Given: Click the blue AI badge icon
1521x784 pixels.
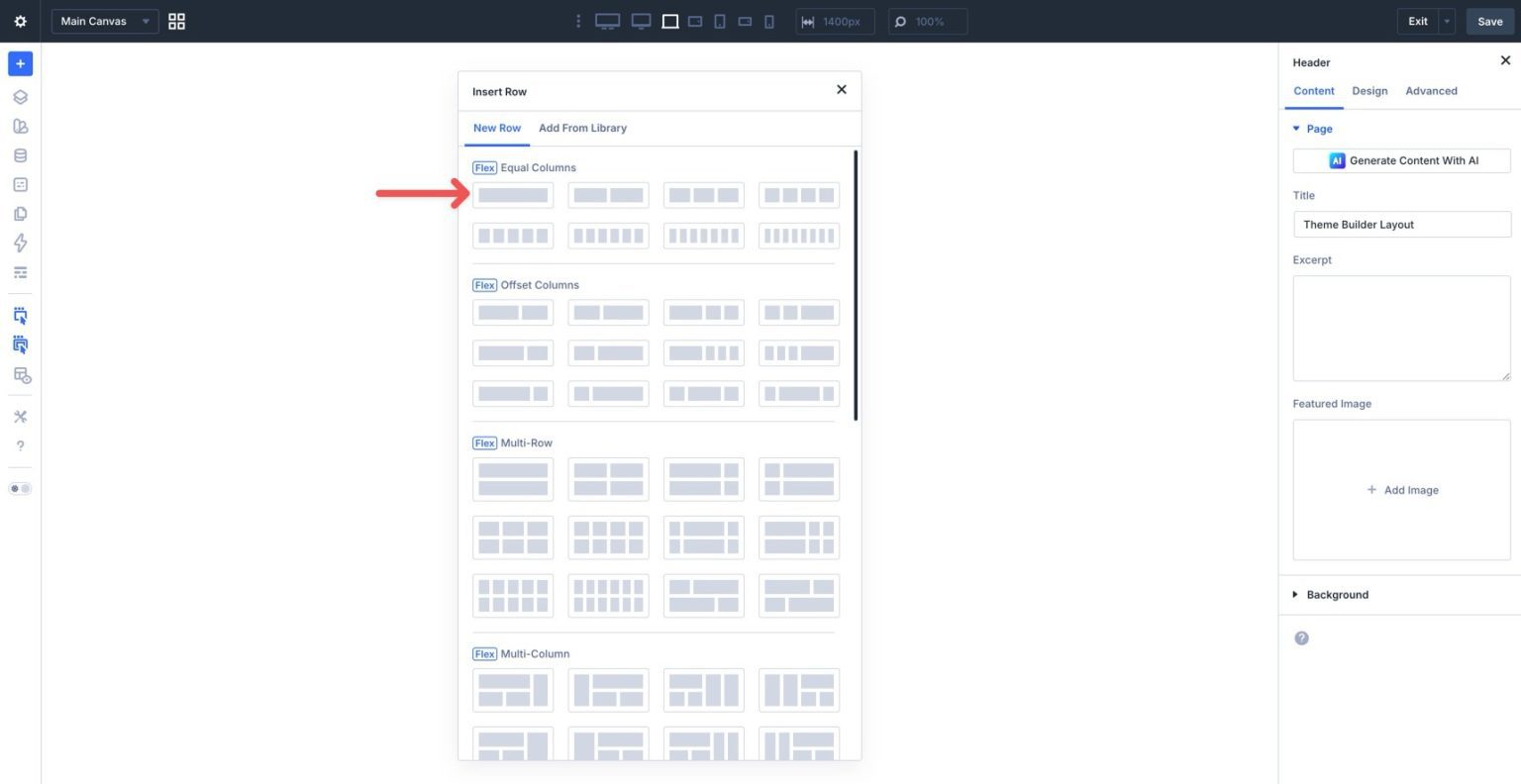Looking at the screenshot, I should pos(1337,160).
